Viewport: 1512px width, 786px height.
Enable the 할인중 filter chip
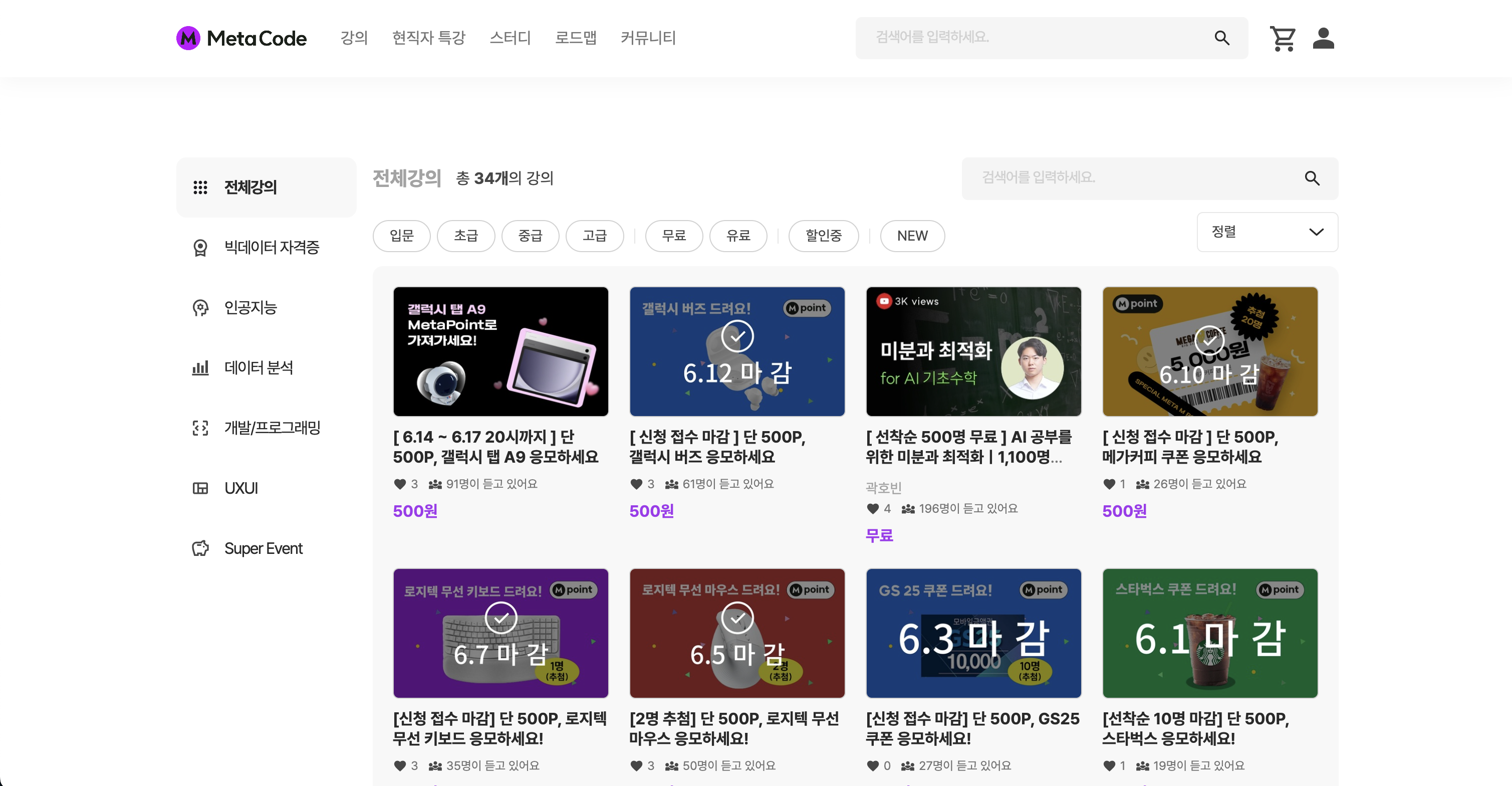coord(823,236)
